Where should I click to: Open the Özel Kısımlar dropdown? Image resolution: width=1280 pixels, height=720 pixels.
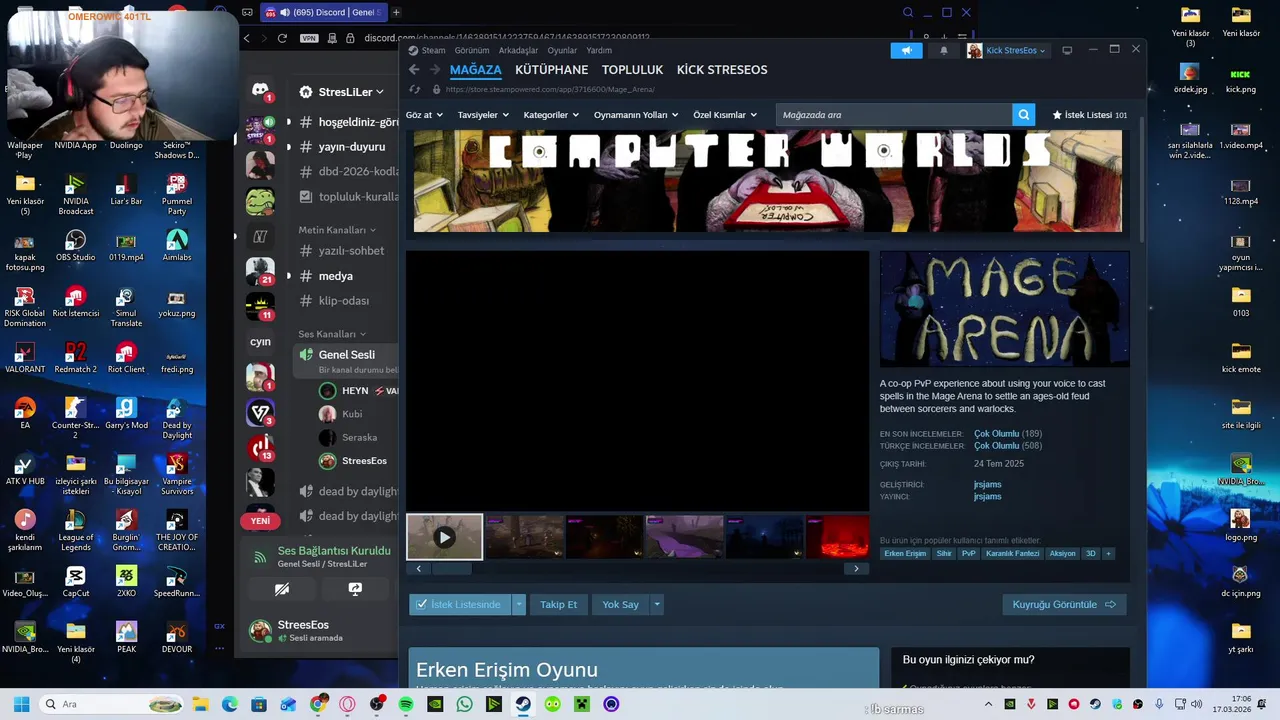[725, 115]
